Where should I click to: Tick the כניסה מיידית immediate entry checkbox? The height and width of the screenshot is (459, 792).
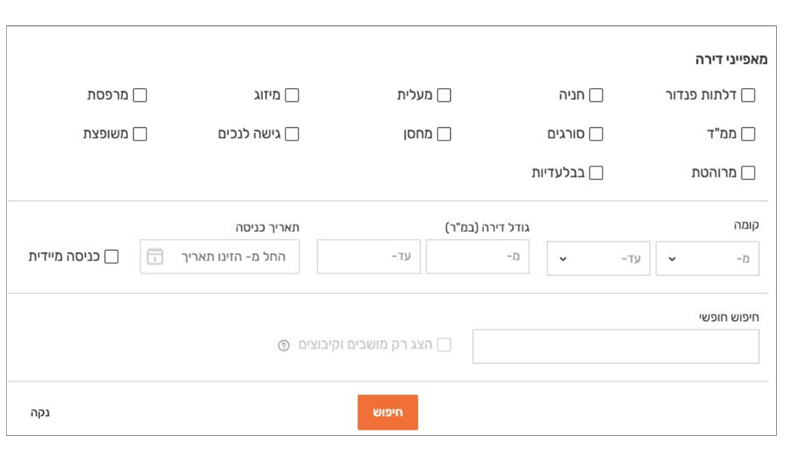click(111, 257)
